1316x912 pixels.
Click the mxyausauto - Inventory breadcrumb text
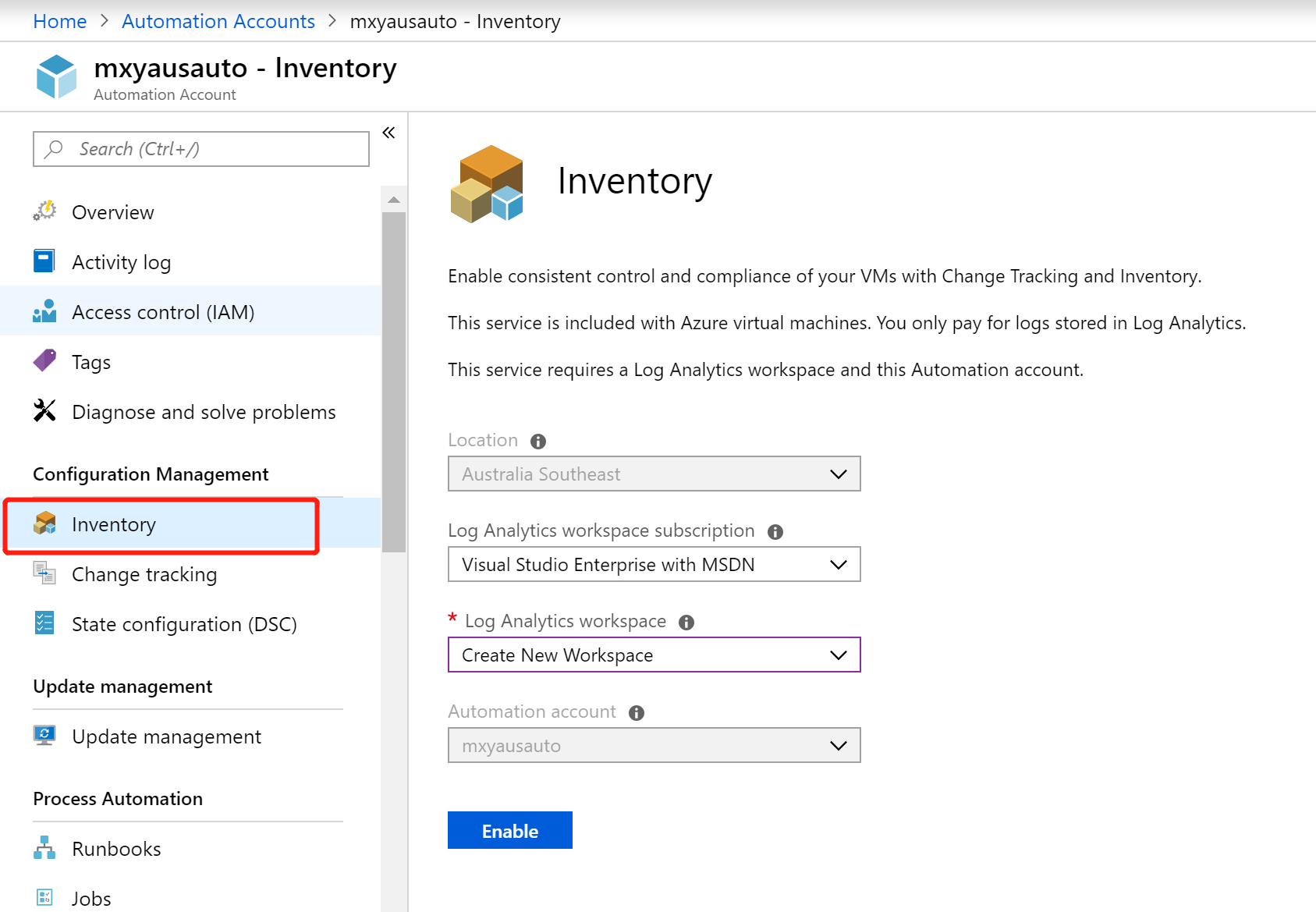click(455, 21)
